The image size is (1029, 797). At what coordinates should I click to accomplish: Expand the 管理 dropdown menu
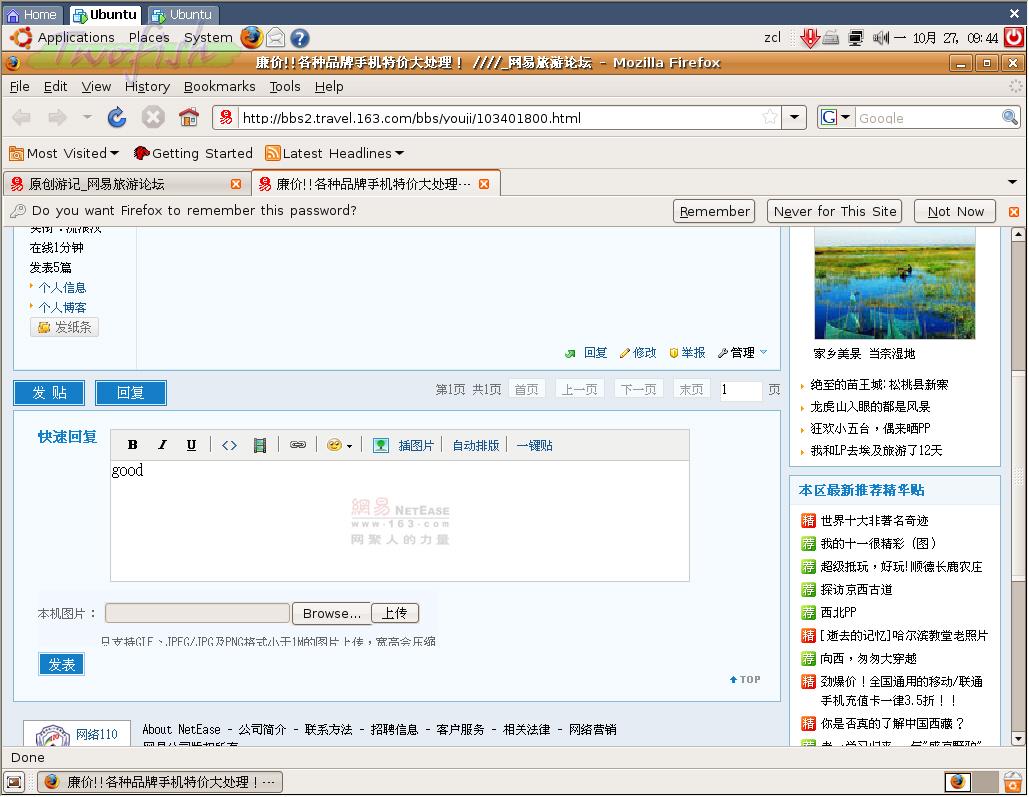click(742, 353)
